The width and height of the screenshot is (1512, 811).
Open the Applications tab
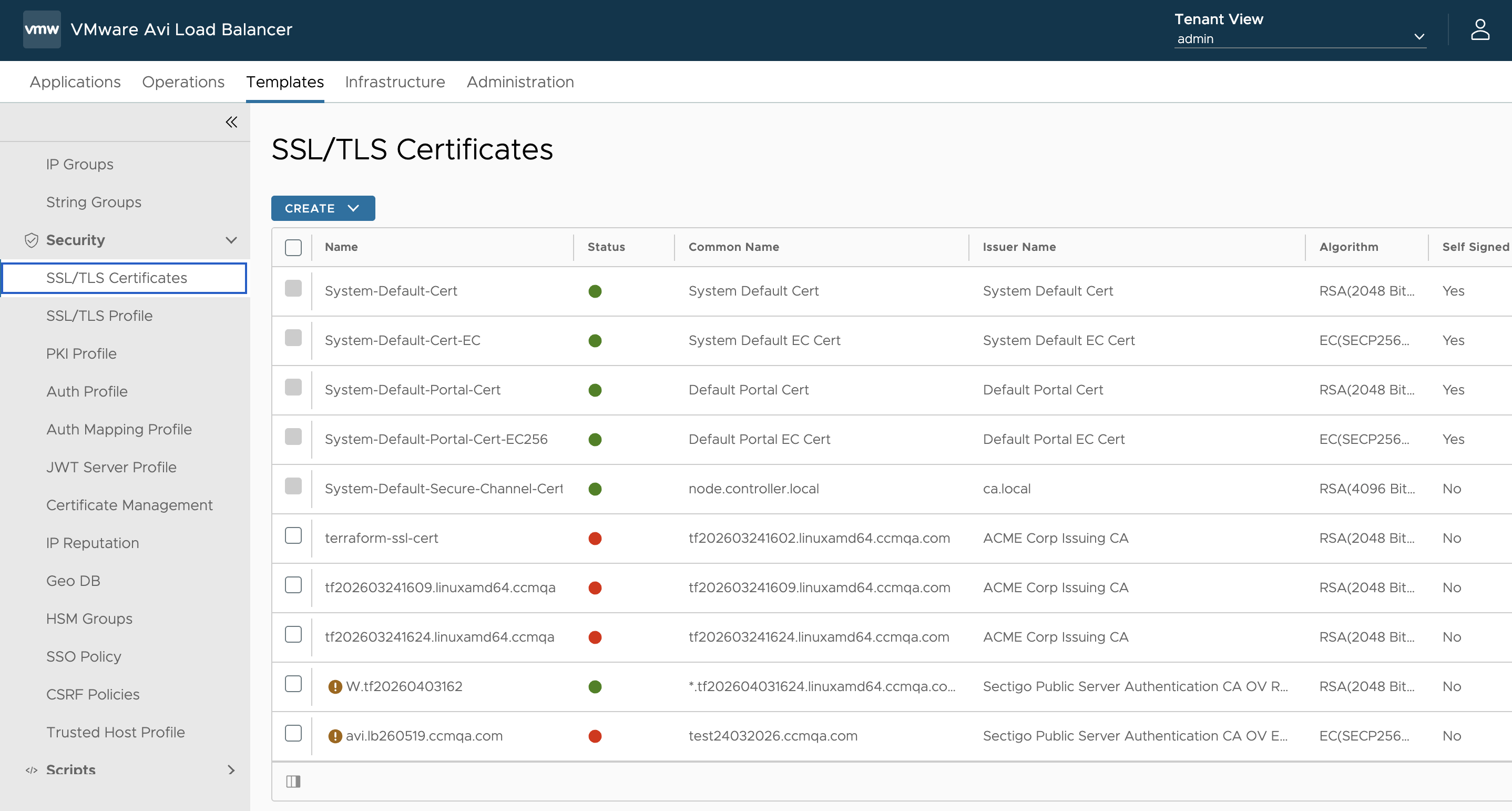coord(75,82)
